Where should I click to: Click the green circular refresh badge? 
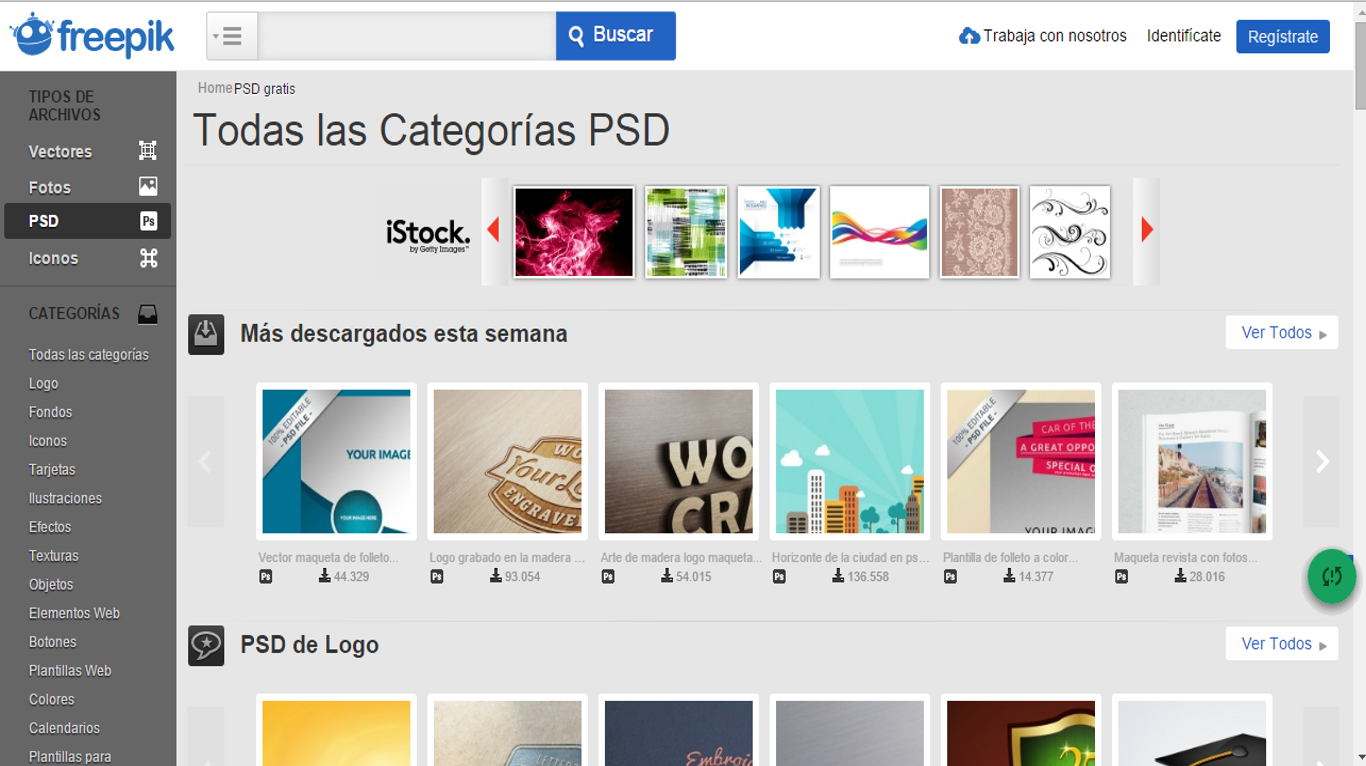[x=1331, y=576]
